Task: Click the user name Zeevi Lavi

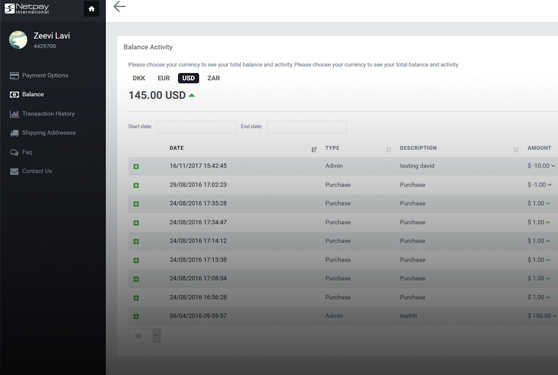Action: pos(52,36)
